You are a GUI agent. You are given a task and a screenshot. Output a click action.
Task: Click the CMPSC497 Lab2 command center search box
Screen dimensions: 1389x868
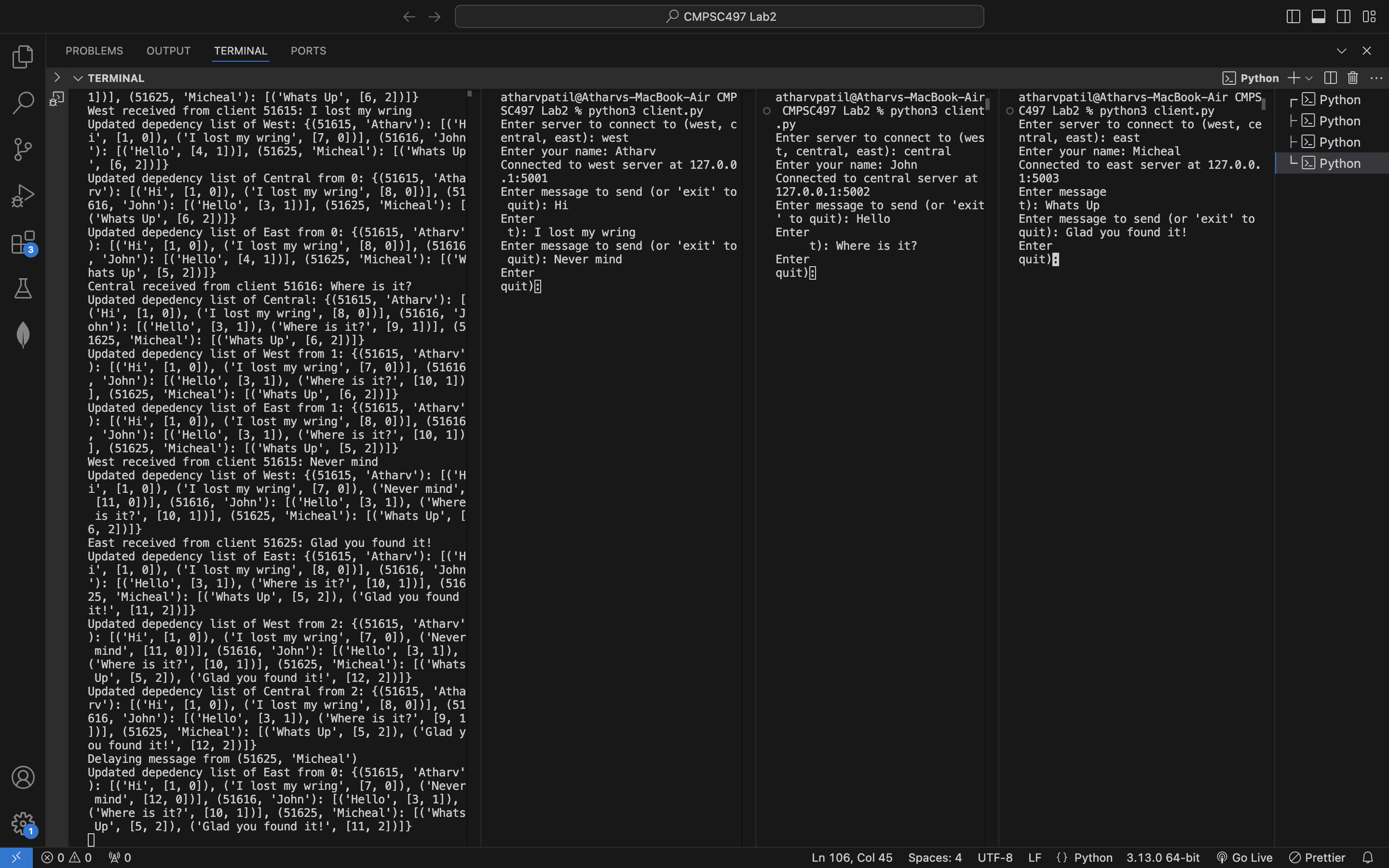pyautogui.click(x=719, y=17)
